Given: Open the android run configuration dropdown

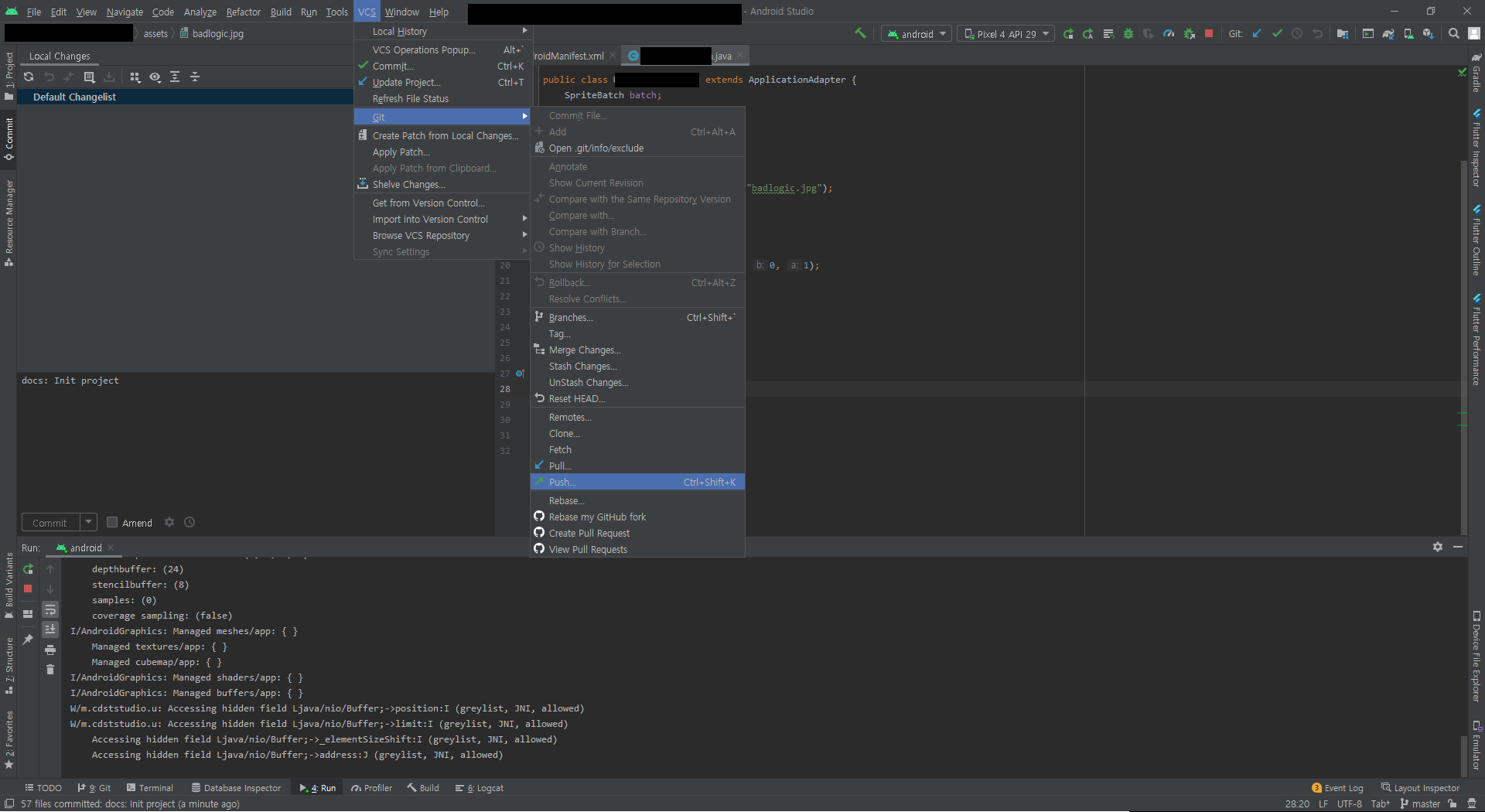Looking at the screenshot, I should tap(917, 34).
